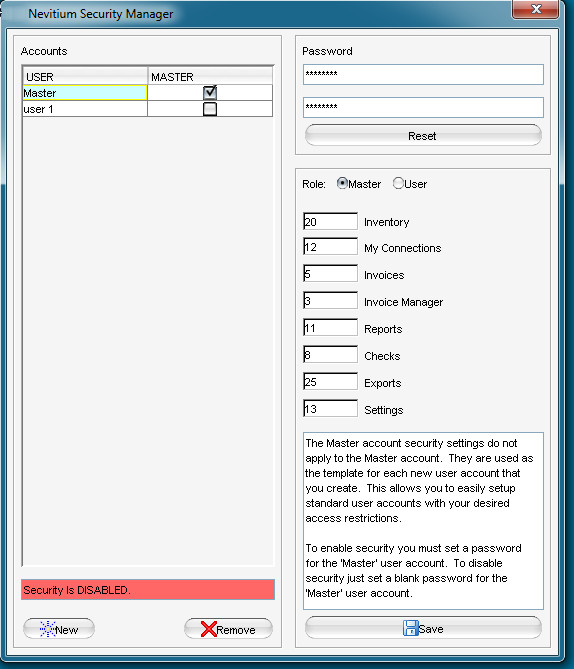Screen dimensions: 574x669
Task: Check the MASTER checkbox for user 1
Action: [210, 109]
